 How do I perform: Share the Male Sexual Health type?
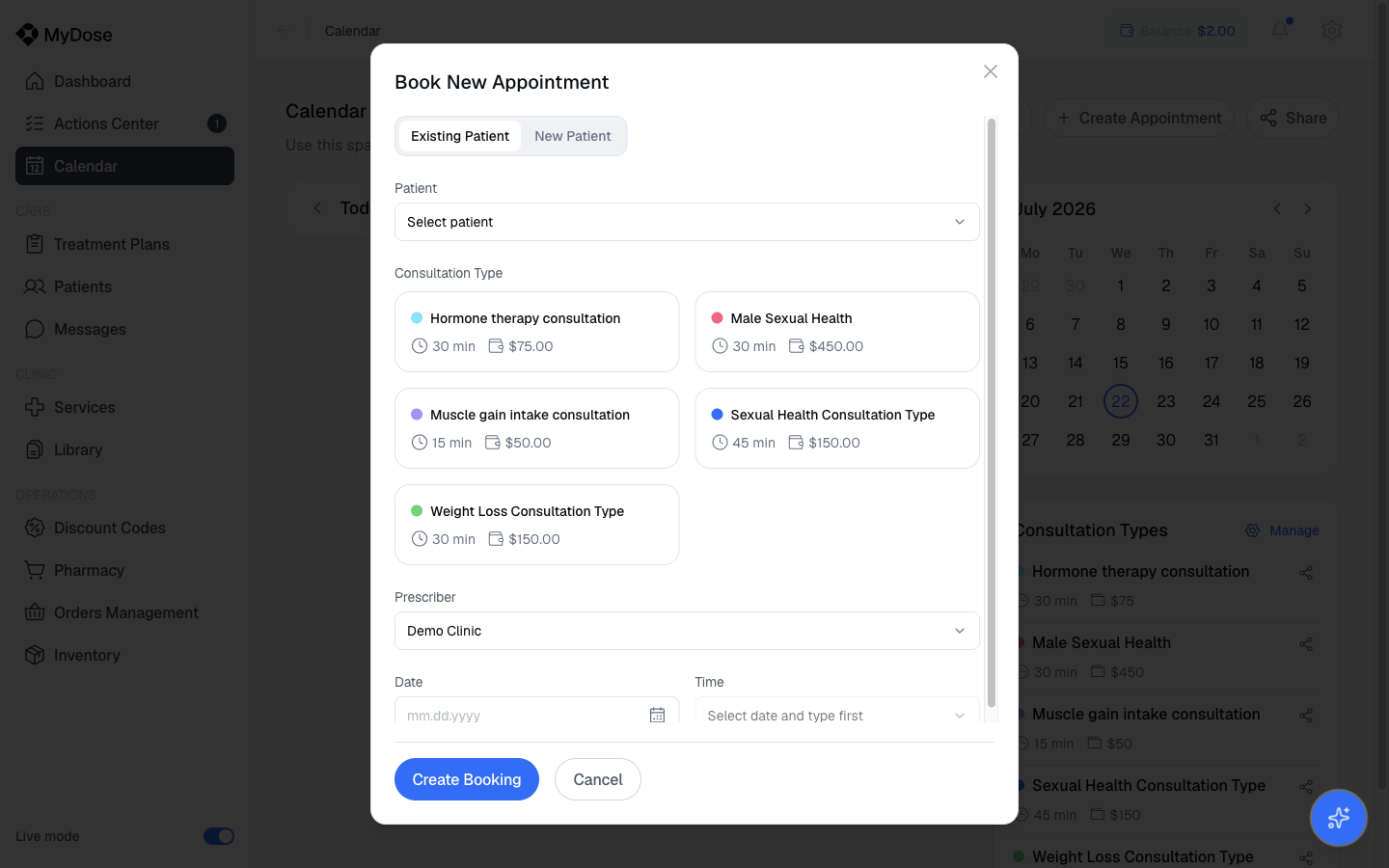tap(1306, 644)
